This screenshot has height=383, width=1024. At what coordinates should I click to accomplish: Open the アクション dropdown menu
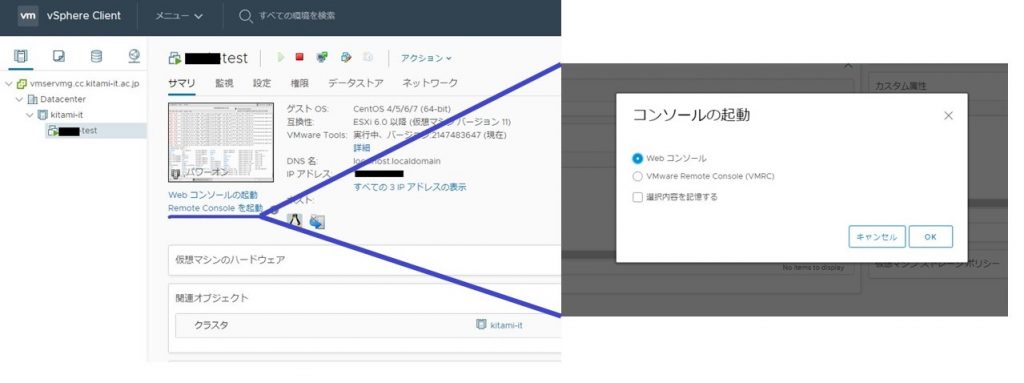coord(426,58)
